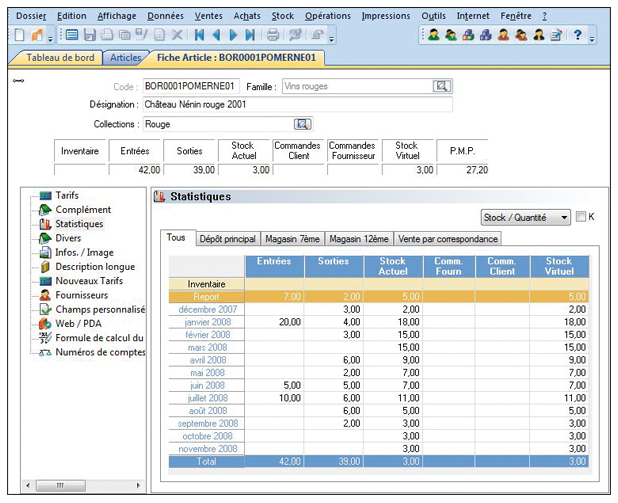The height and width of the screenshot is (503, 618).
Task: Click the Delete X icon in toolbar
Action: [x=178, y=35]
